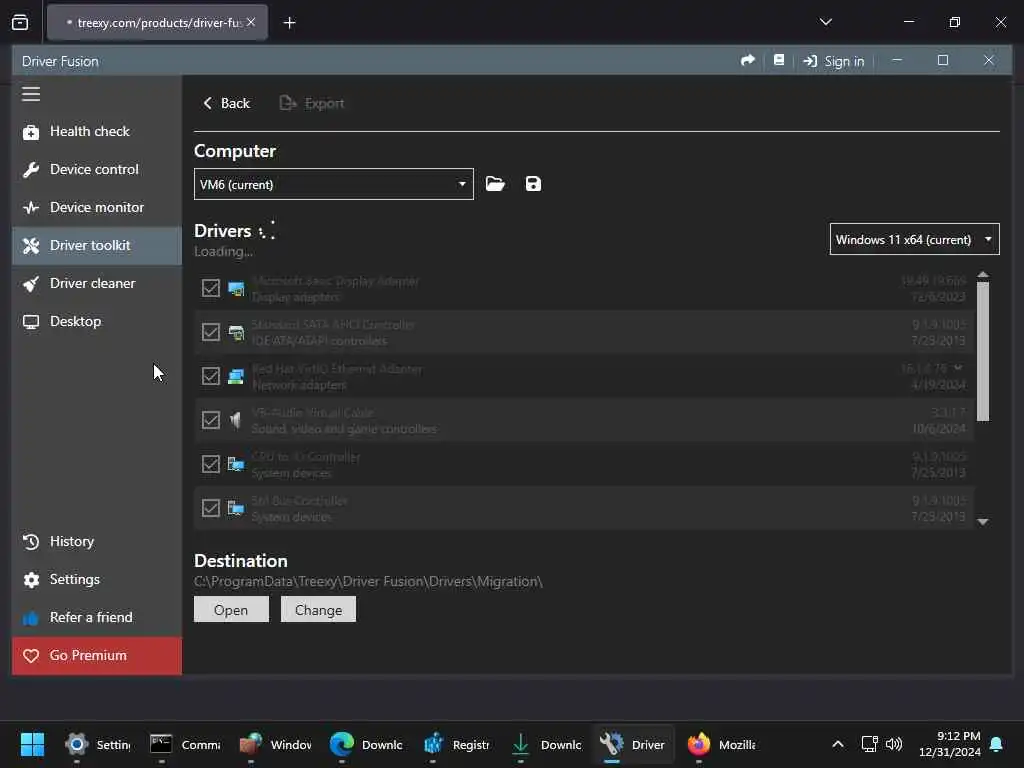Click the notes icon beside Sign in

(x=778, y=60)
